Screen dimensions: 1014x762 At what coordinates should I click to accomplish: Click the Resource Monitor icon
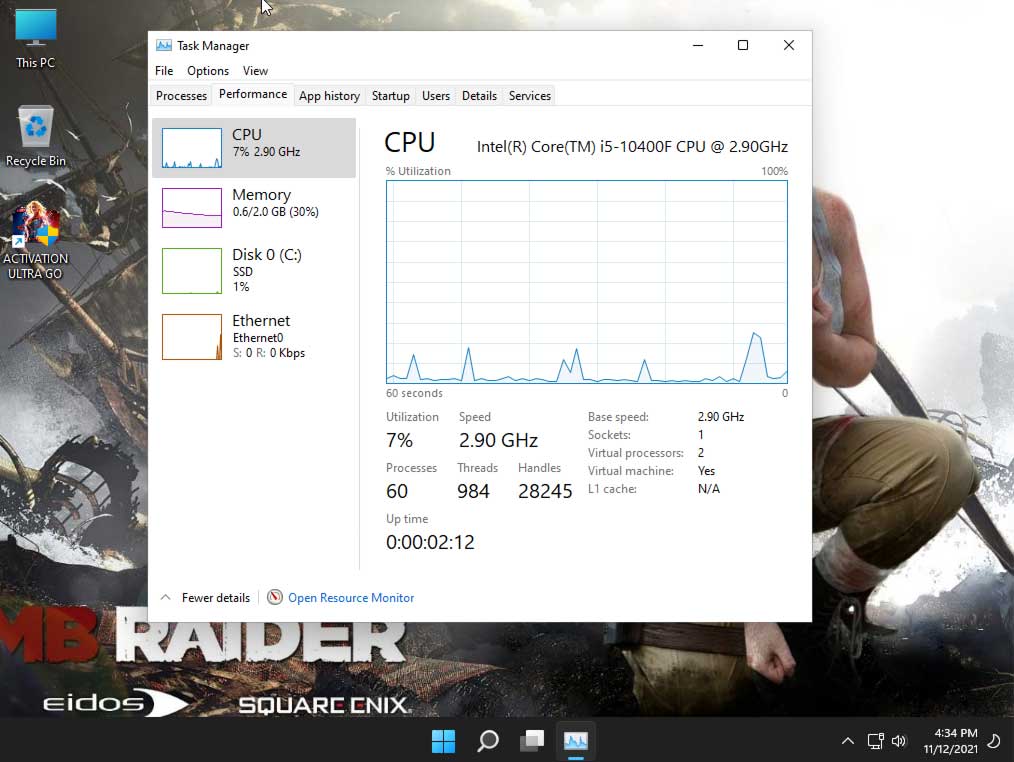coord(275,597)
